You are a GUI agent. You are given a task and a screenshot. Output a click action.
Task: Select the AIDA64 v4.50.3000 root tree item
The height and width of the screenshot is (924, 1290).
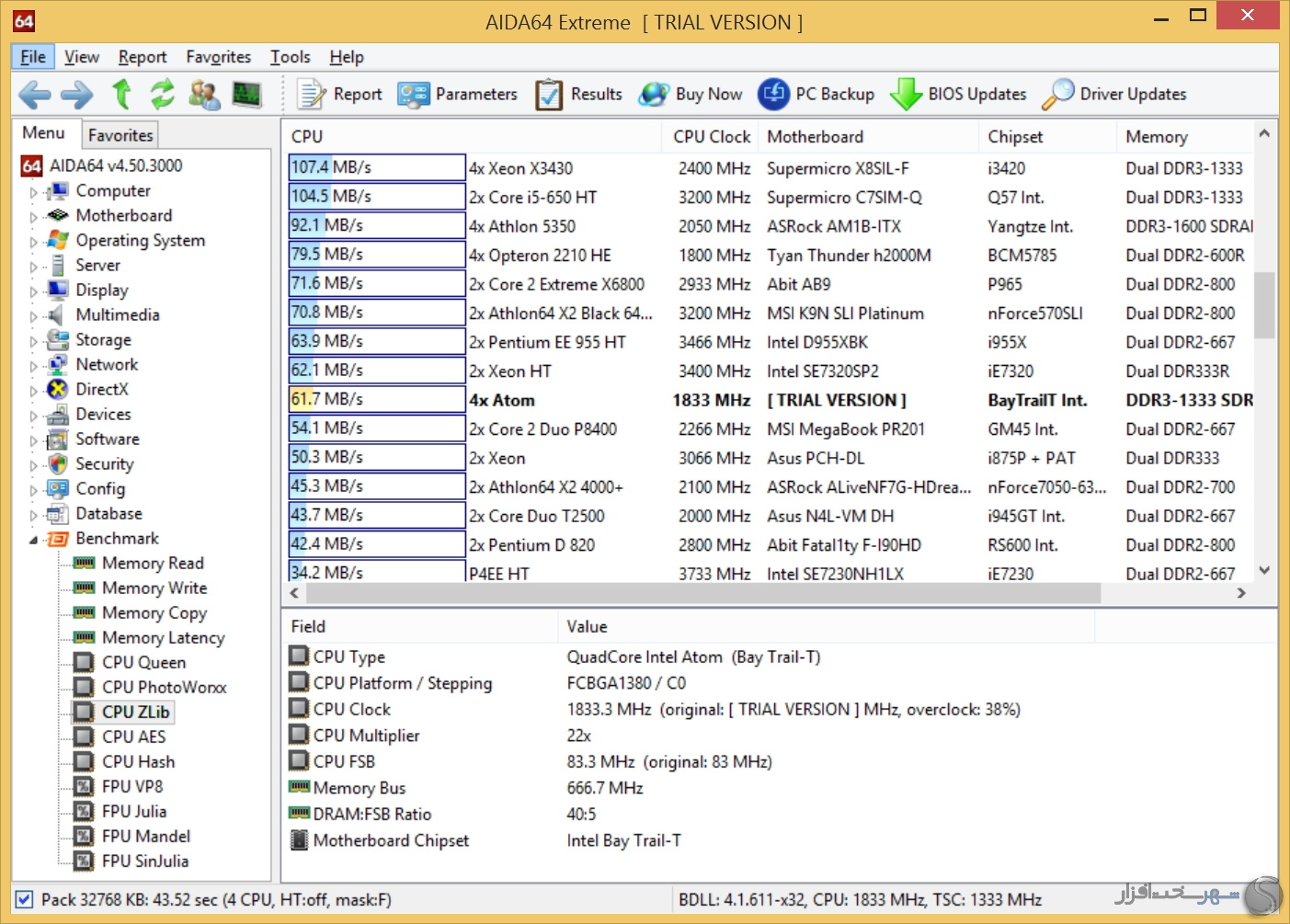116,165
